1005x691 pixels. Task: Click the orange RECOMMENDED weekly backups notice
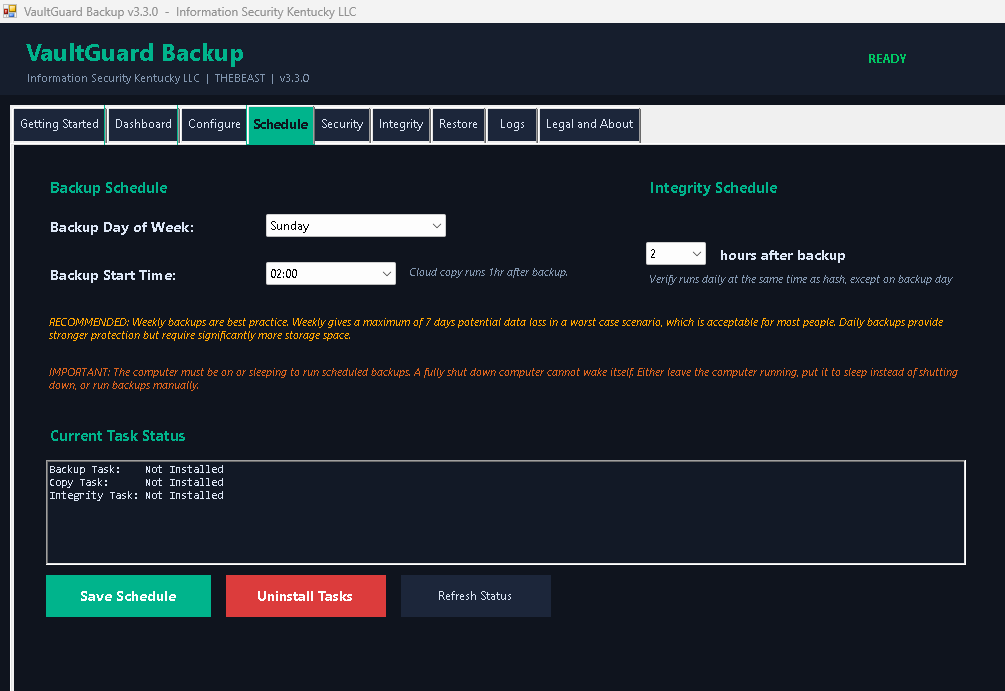pyautogui.click(x=496, y=328)
